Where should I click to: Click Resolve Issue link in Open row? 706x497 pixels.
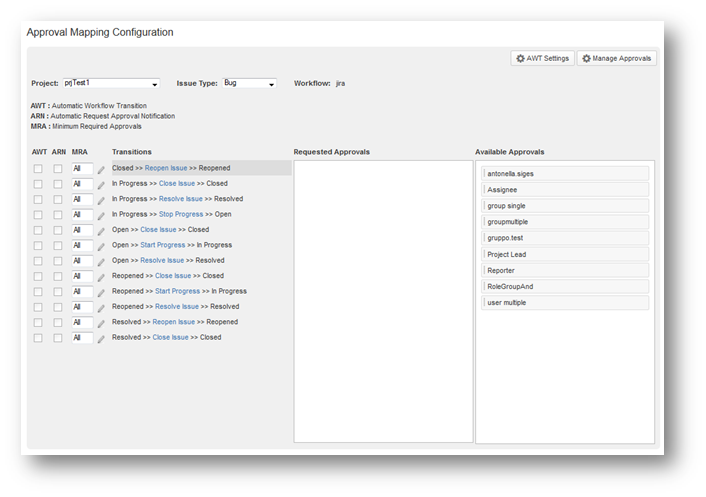[x=162, y=260]
